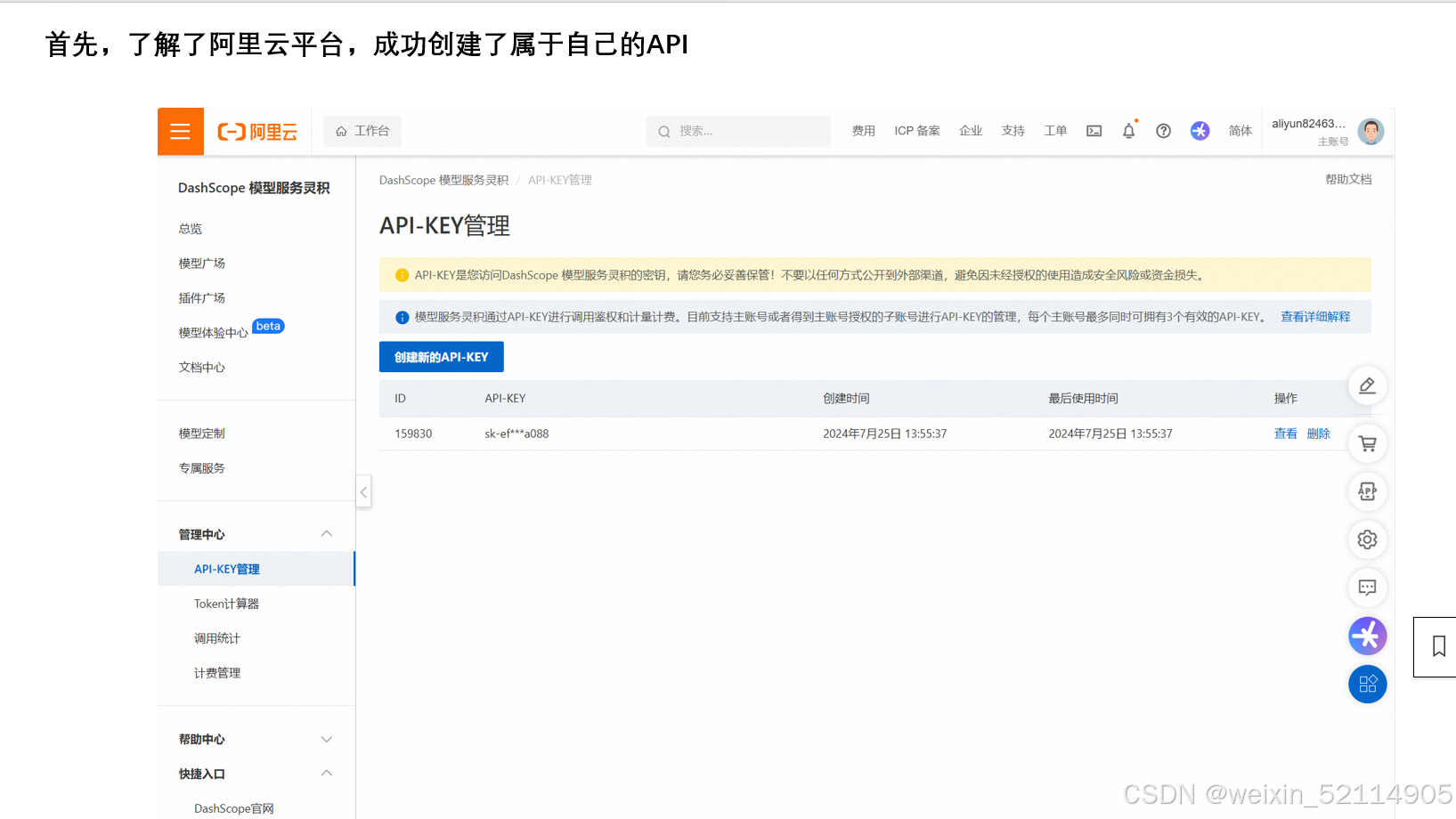The image size is (1456, 819).
Task: Open the shopping cart floating icon
Action: 1367,443
